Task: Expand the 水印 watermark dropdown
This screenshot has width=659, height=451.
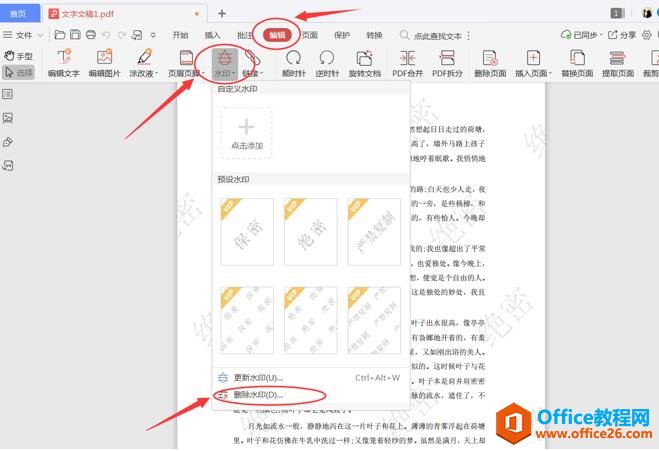Action: point(225,73)
